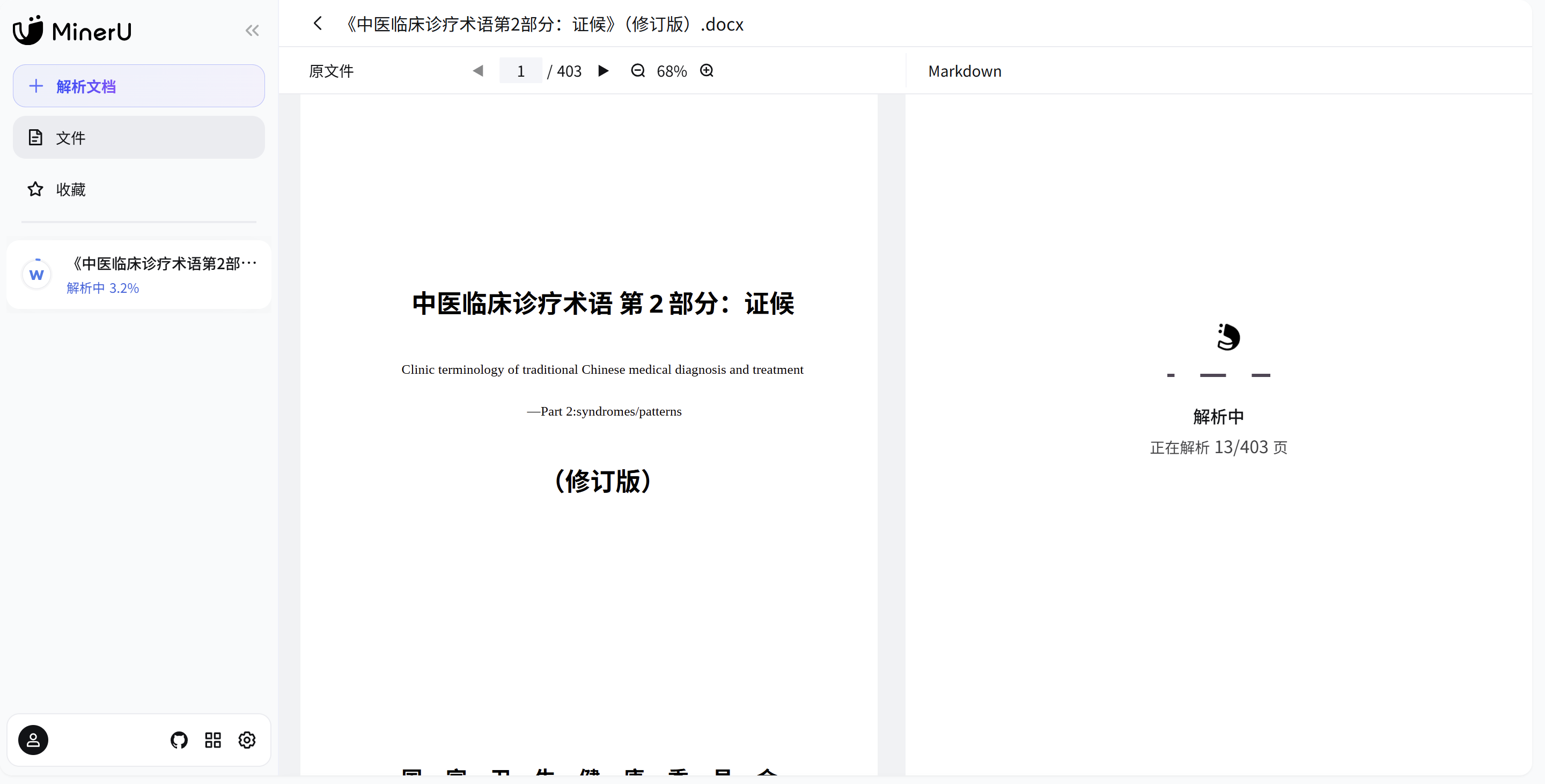Go to the next page arrow
1545x784 pixels.
click(604, 71)
